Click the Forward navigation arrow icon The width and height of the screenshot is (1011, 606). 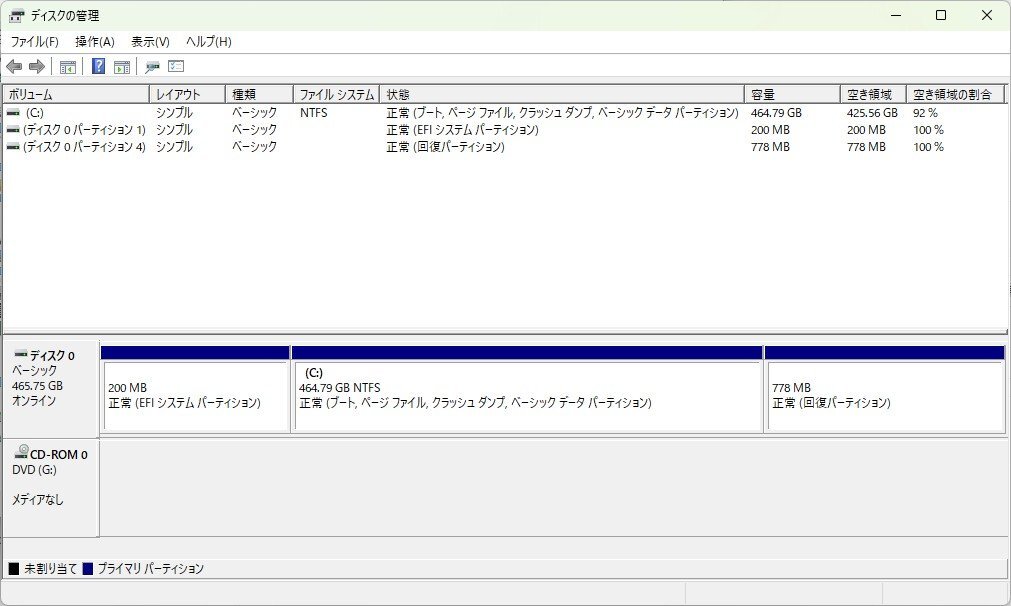point(36,66)
